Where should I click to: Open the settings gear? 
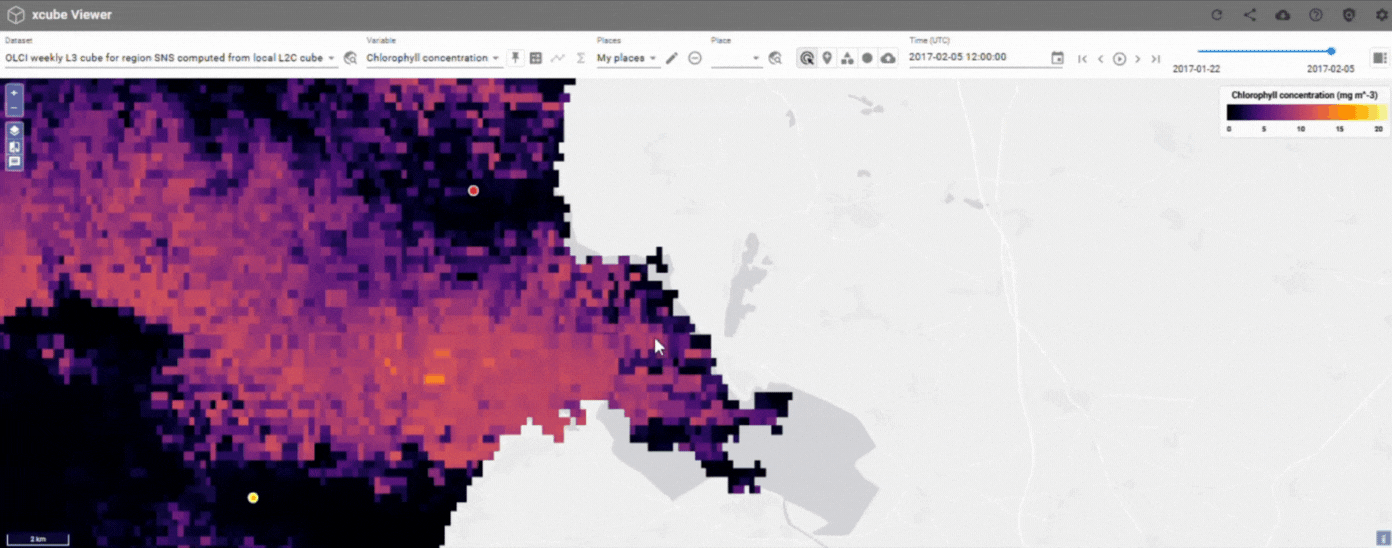click(x=1382, y=15)
